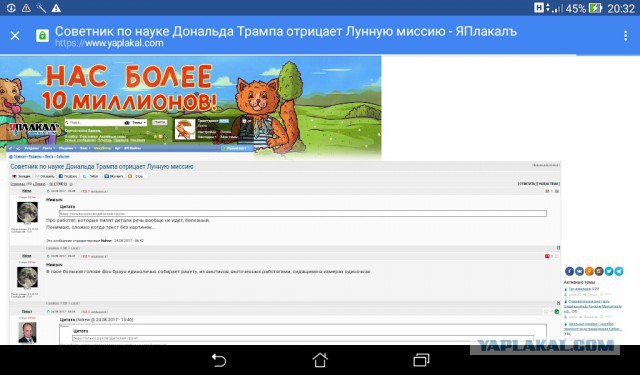Click the Отправить share button
The height and width of the screenshot is (375, 640).
coord(45,176)
